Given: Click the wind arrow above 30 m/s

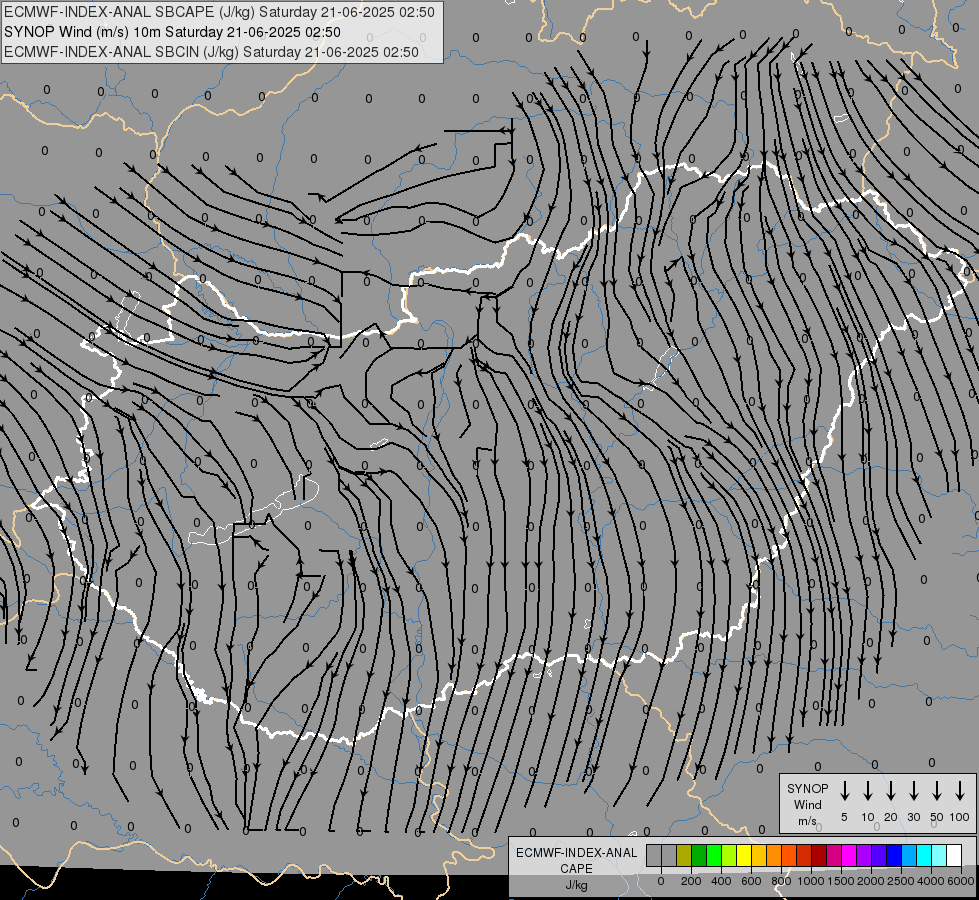Looking at the screenshot, I should [x=913, y=791].
